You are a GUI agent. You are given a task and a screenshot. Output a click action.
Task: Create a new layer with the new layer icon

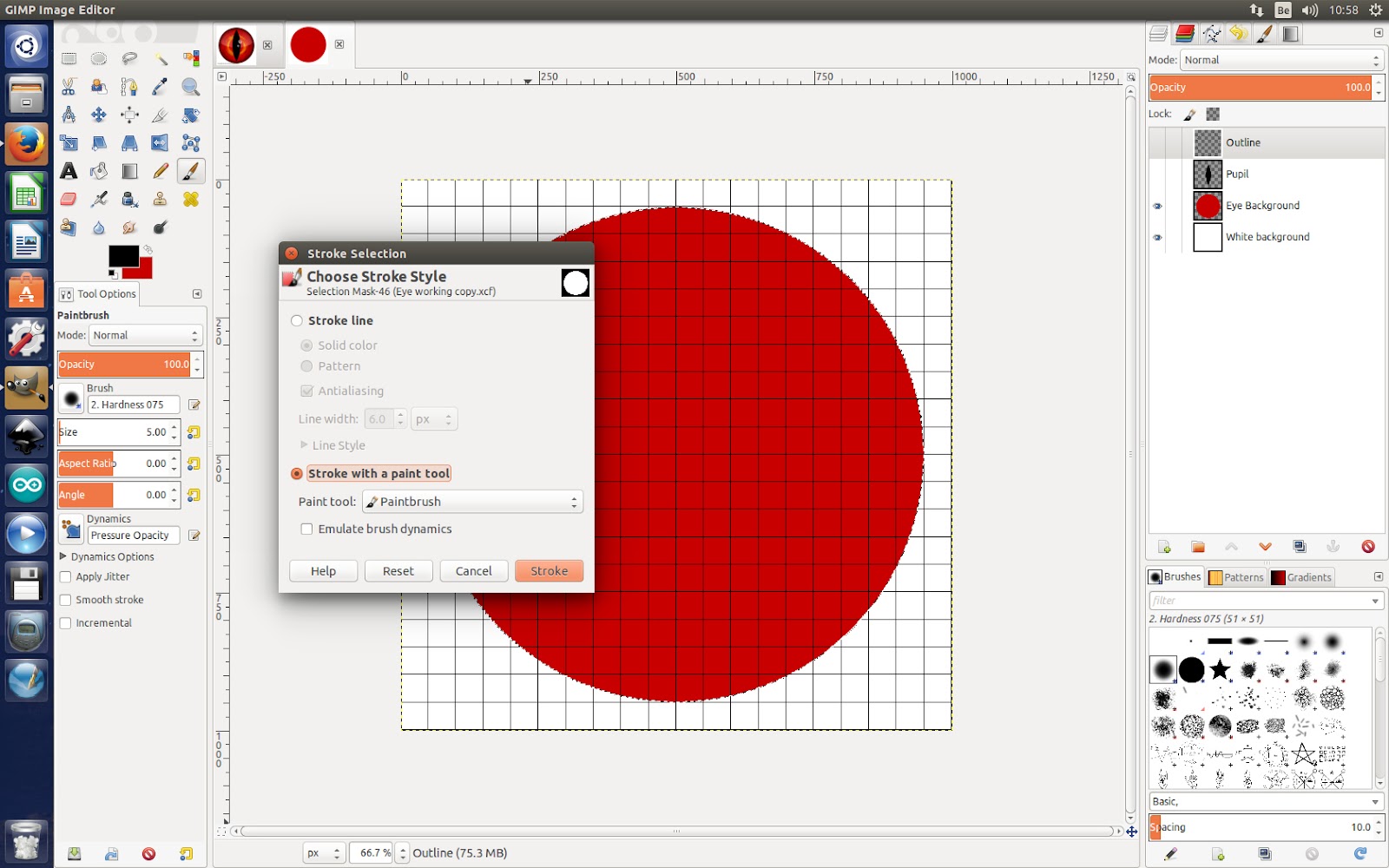[1163, 547]
